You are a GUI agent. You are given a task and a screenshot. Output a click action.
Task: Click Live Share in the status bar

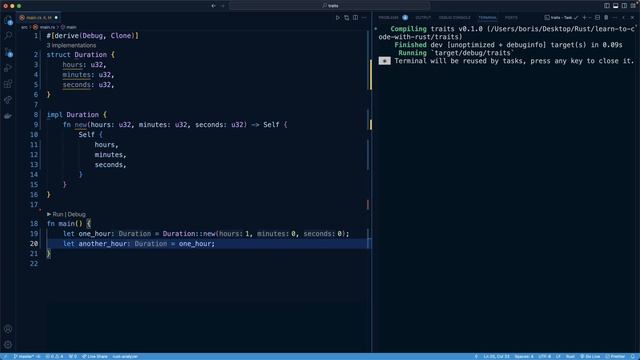click(x=95, y=356)
